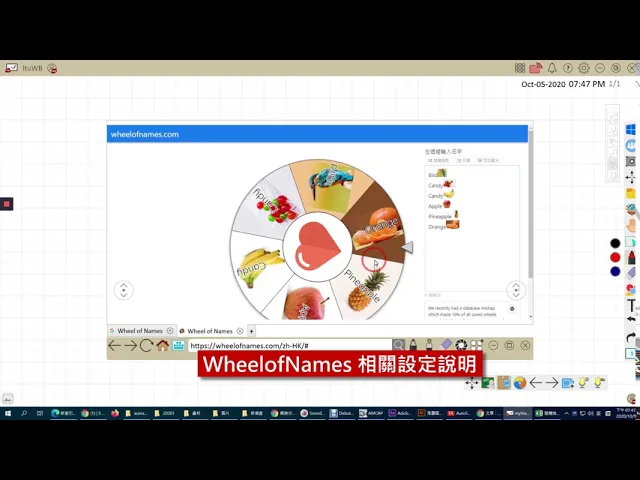The width and height of the screenshot is (640, 480).
Task: Select the red color swatch
Action: (x=615, y=257)
